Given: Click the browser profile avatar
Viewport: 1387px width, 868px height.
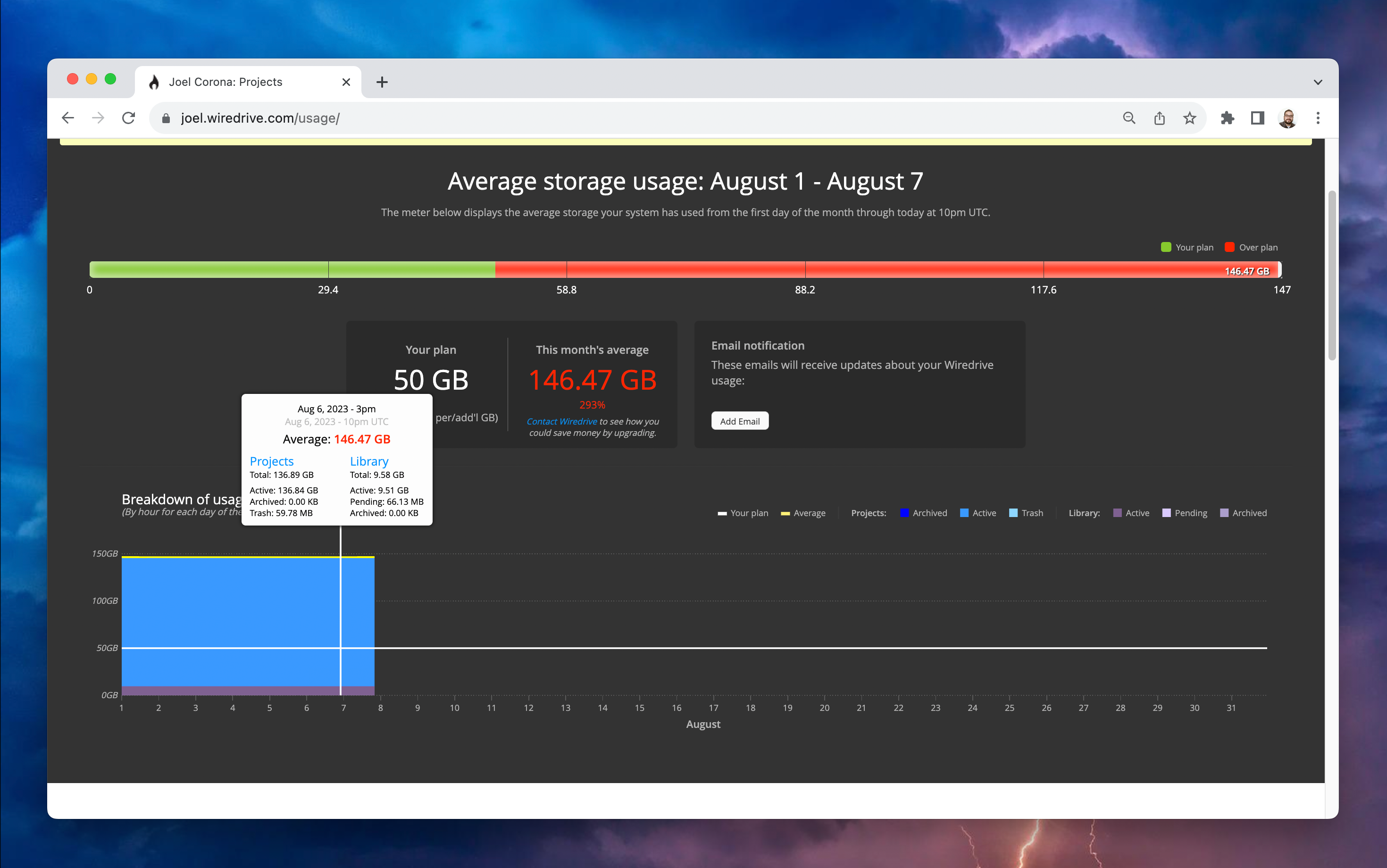Looking at the screenshot, I should pyautogui.click(x=1287, y=117).
